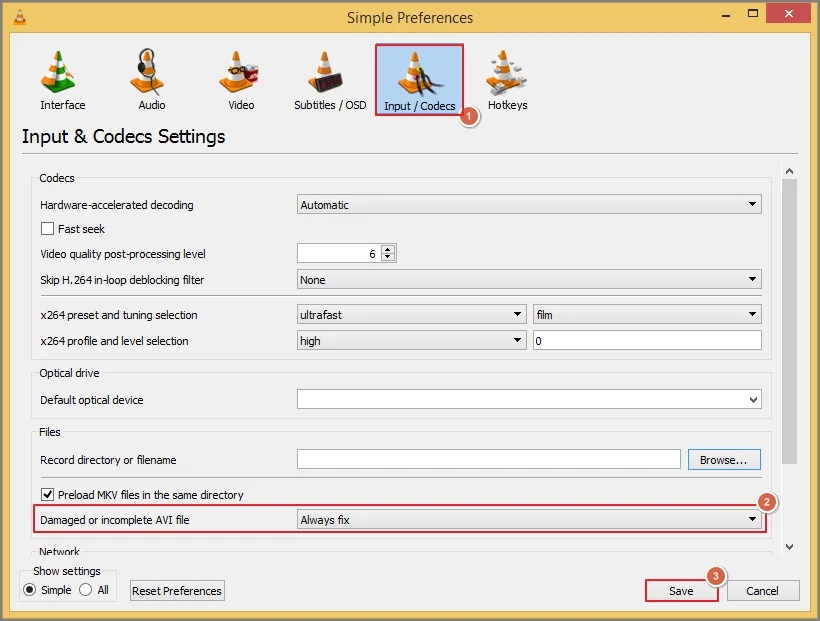
Task: Close the Simple Preferences window
Action: (789, 14)
